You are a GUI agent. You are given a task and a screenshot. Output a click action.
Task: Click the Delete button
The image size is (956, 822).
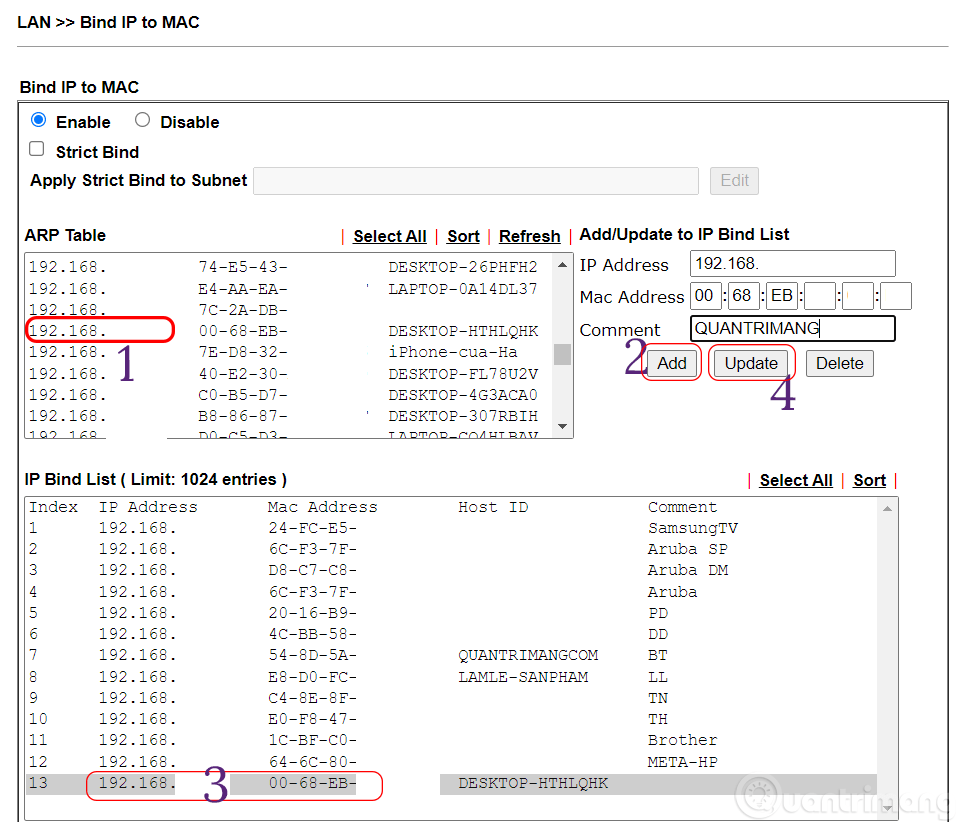tap(839, 363)
